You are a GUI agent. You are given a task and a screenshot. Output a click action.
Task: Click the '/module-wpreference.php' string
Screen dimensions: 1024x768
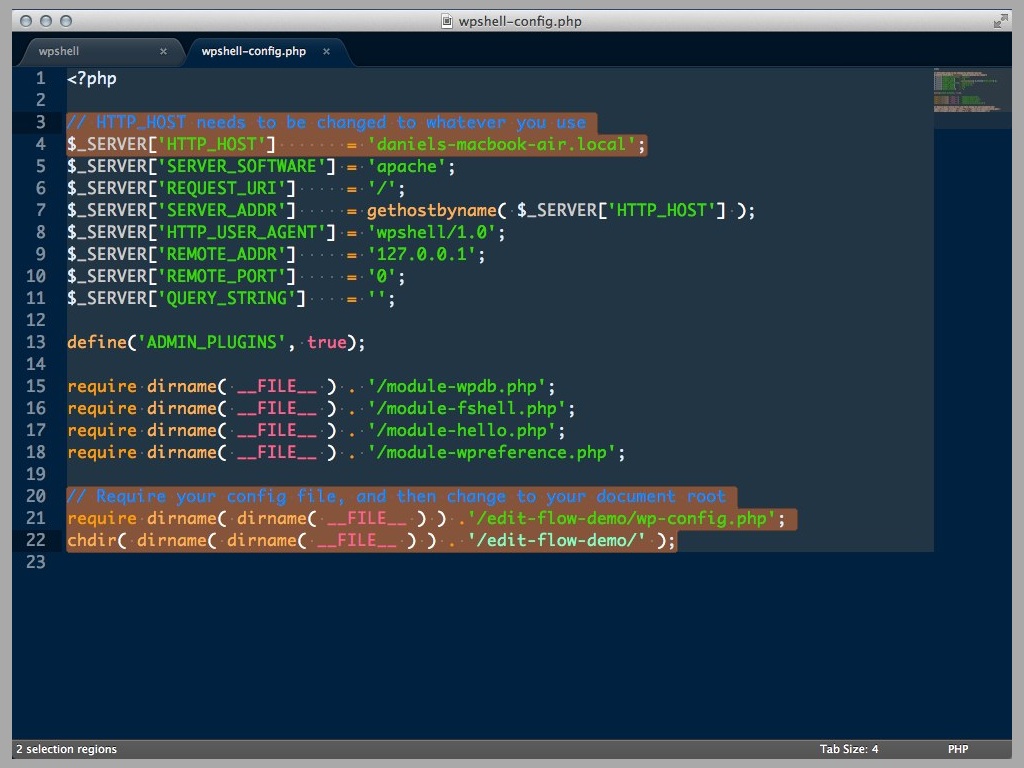pos(491,452)
